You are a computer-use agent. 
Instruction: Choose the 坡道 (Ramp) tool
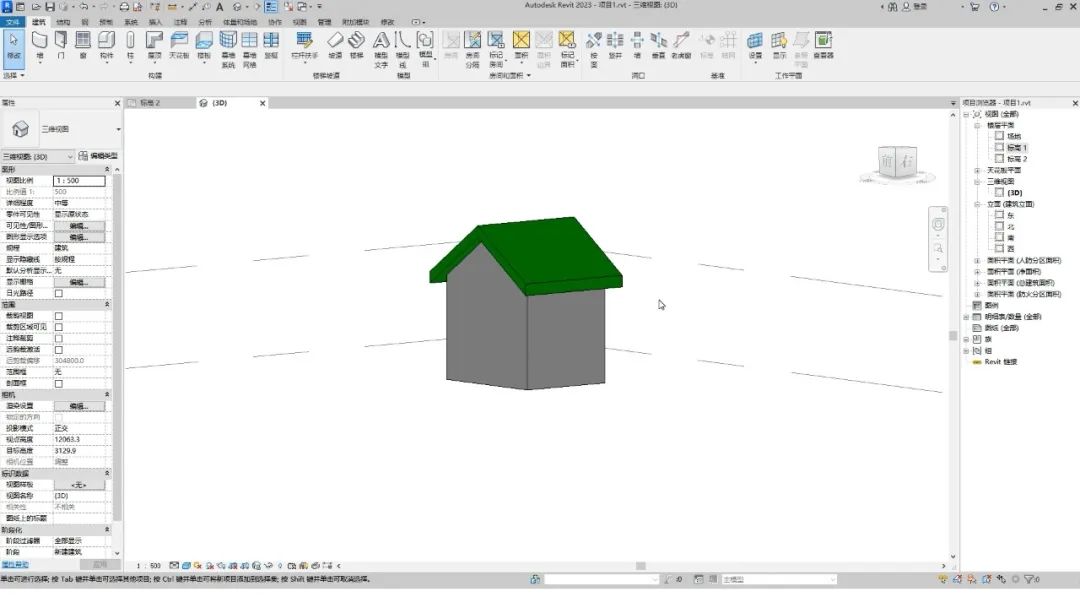pyautogui.click(x=335, y=45)
